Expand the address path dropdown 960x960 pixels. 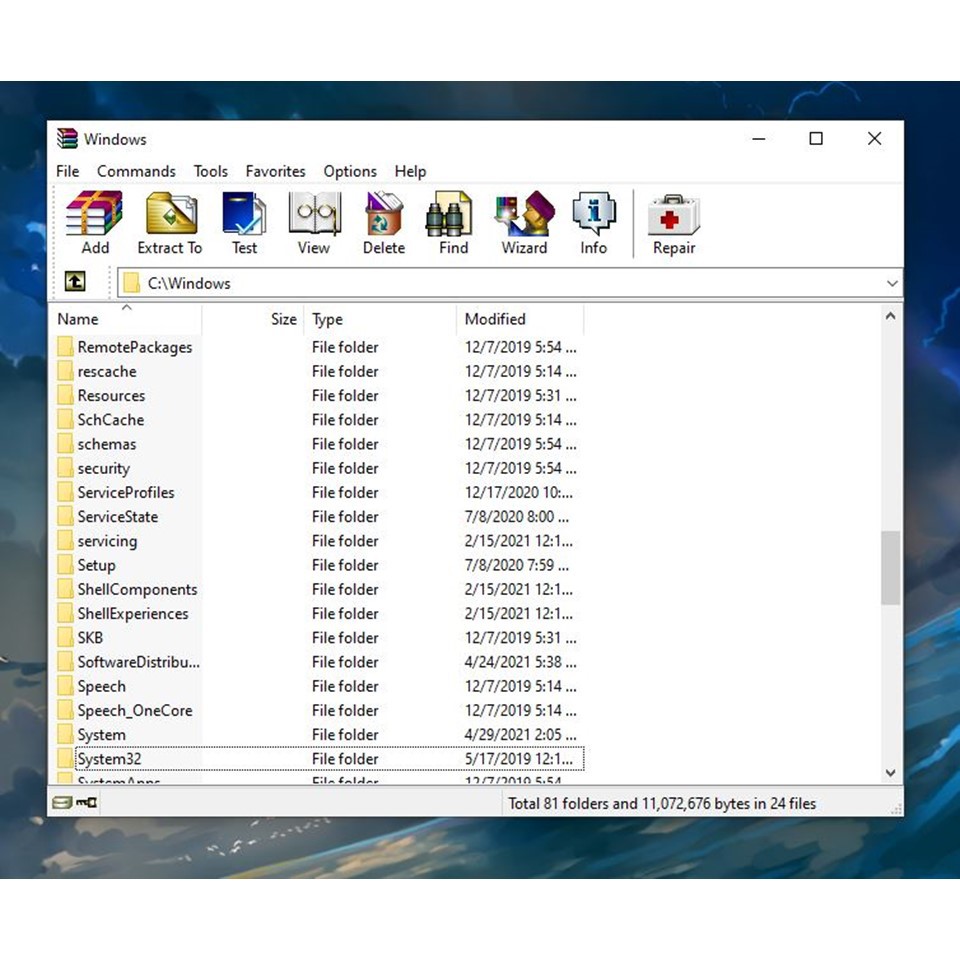[x=892, y=284]
